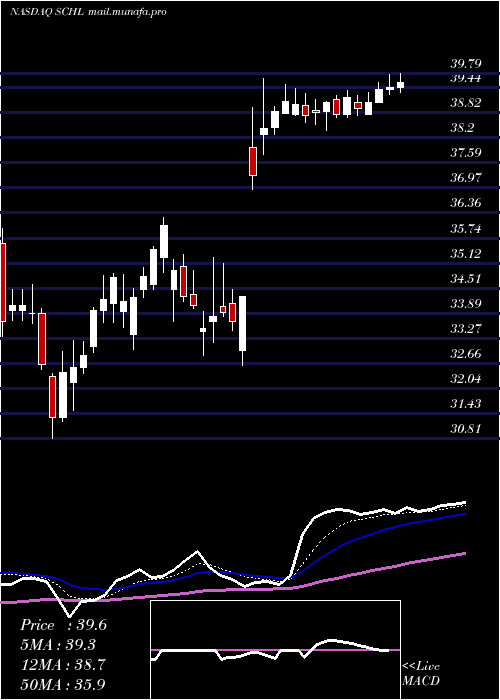Click the 31.43 price axis label
This screenshot has width=500, height=700.
pyautogui.click(x=465, y=404)
